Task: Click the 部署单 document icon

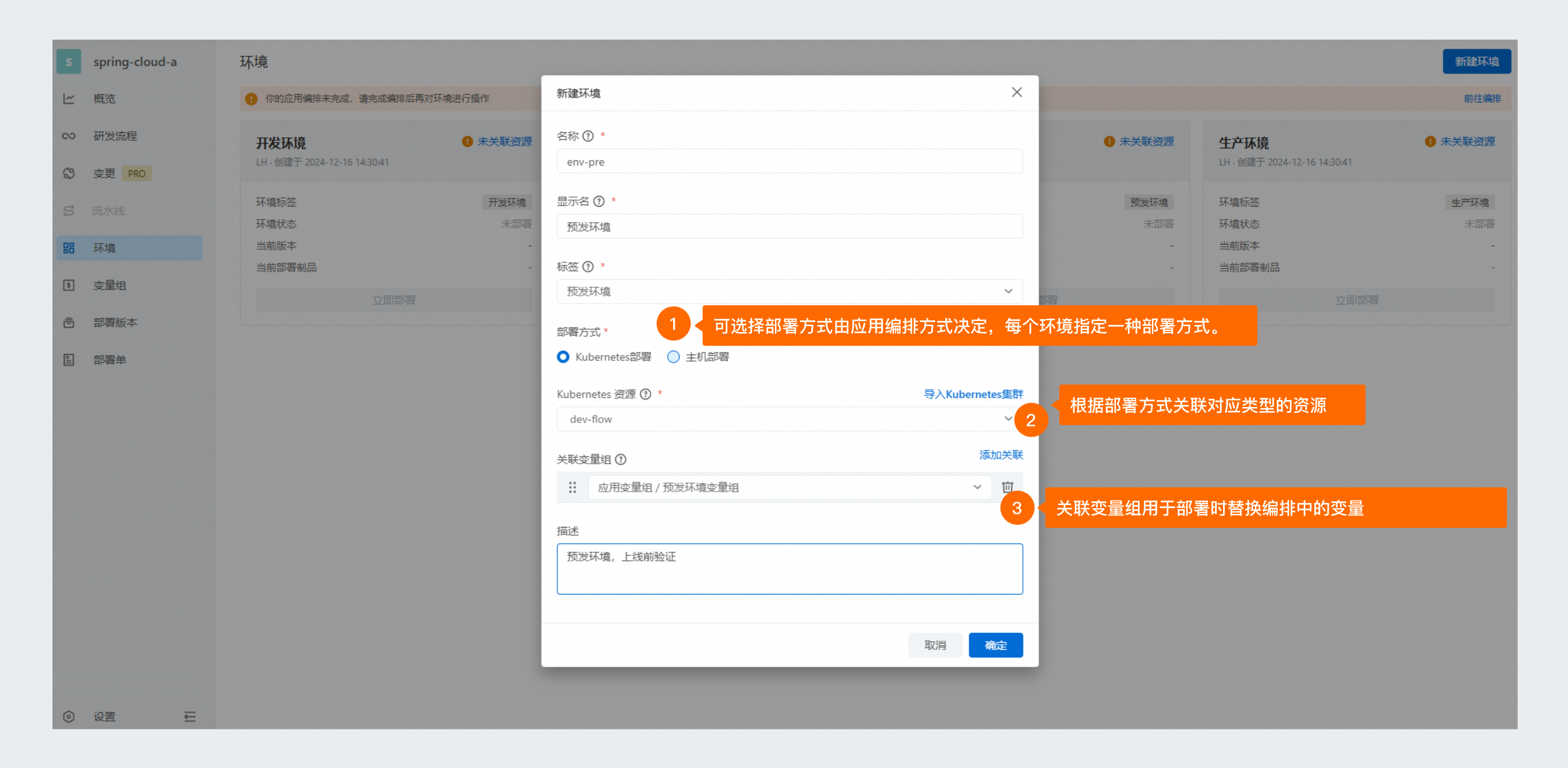Action: [69, 360]
